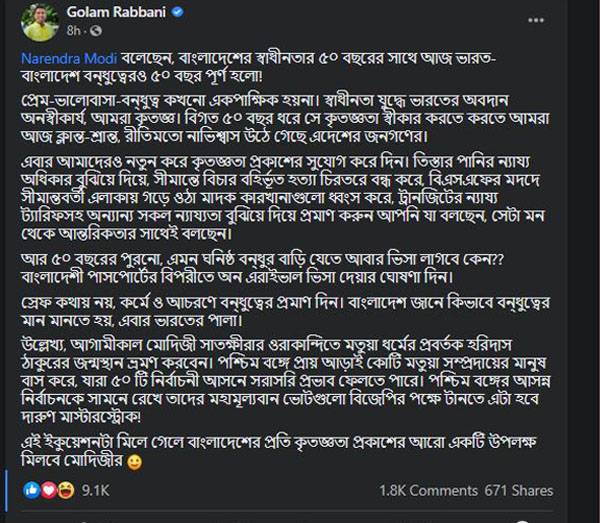Click the paragraph beginning "উল্লেখ্য, আগামীকাল"
Image resolution: width=600 pixels, height=523 pixels.
[290, 387]
